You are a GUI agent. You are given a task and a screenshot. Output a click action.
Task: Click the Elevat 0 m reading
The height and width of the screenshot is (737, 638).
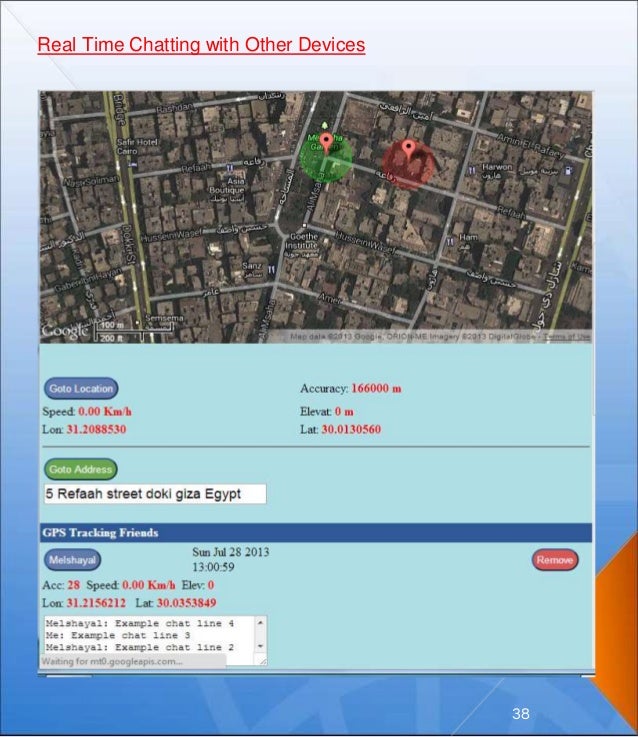[327, 411]
